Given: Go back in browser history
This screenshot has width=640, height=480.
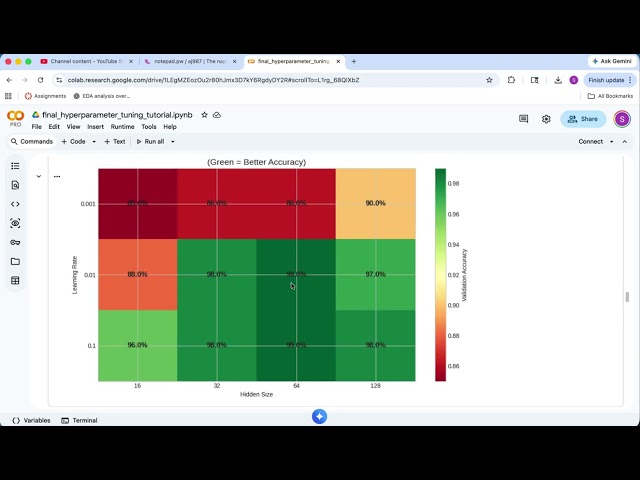Looking at the screenshot, I should [x=9, y=80].
